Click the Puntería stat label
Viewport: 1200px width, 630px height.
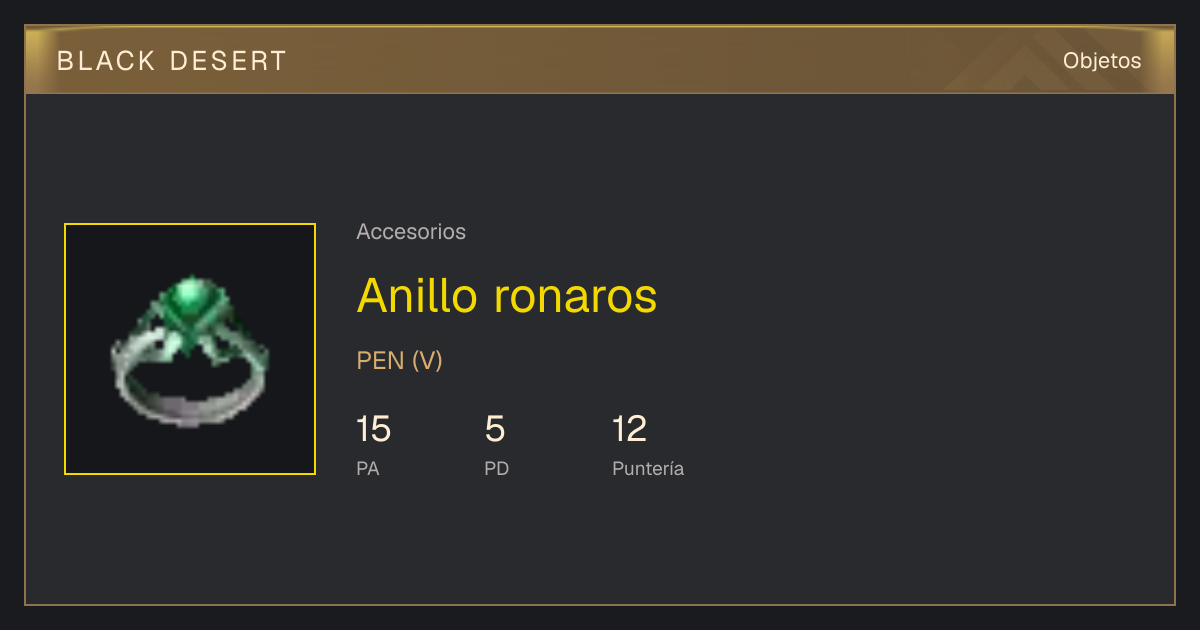click(648, 469)
